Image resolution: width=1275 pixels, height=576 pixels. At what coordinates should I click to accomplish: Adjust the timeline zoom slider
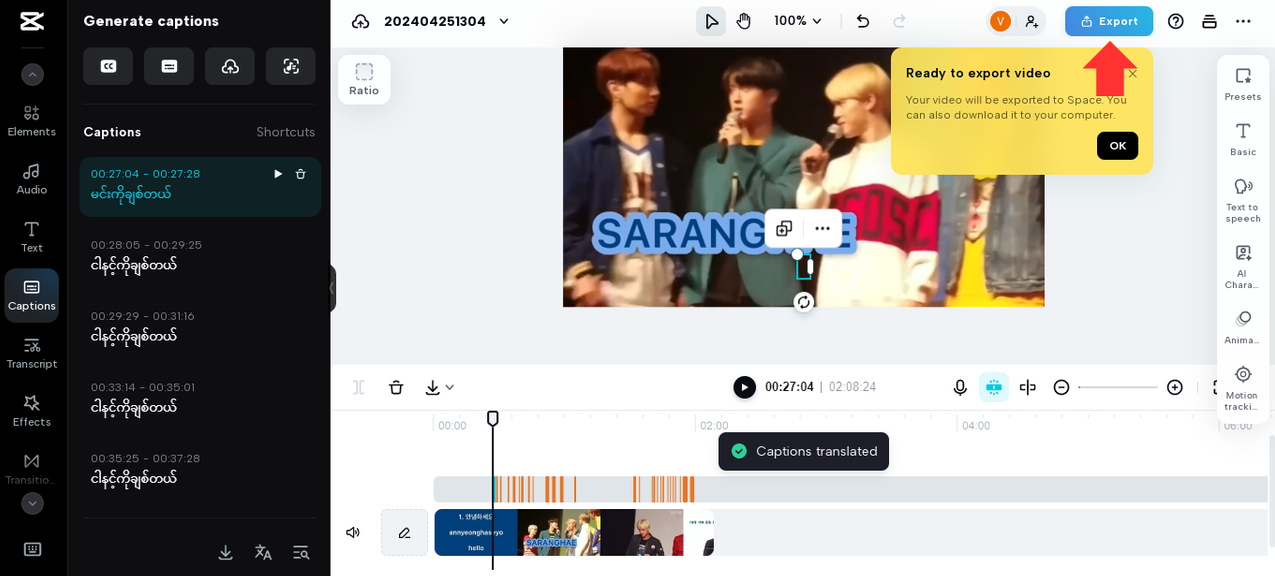click(x=1118, y=387)
